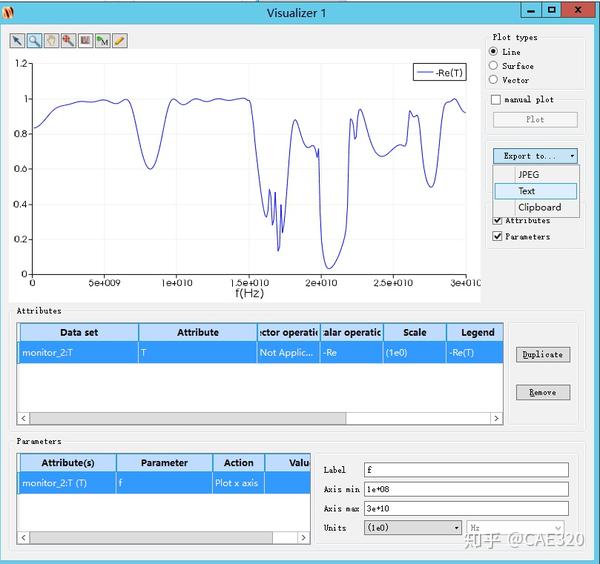
Task: Click the Duplicate button
Action: 543,355
